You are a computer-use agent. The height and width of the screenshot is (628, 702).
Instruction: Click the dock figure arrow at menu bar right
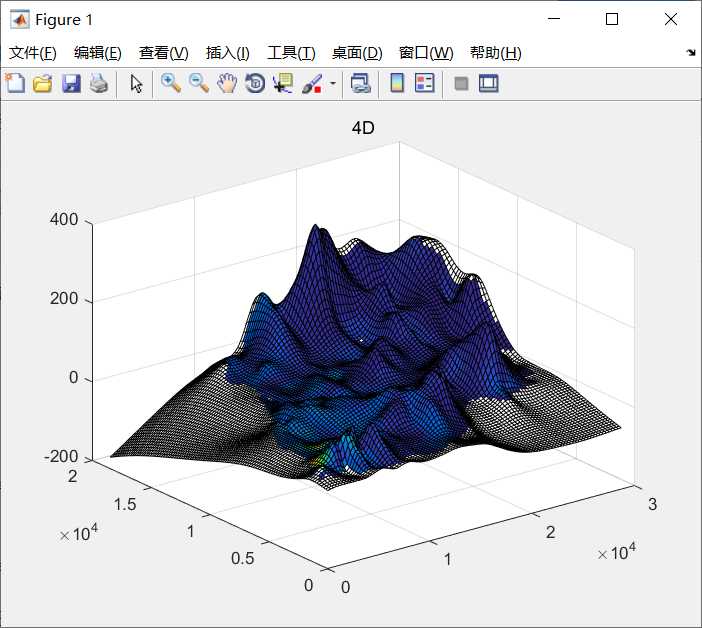point(691,53)
